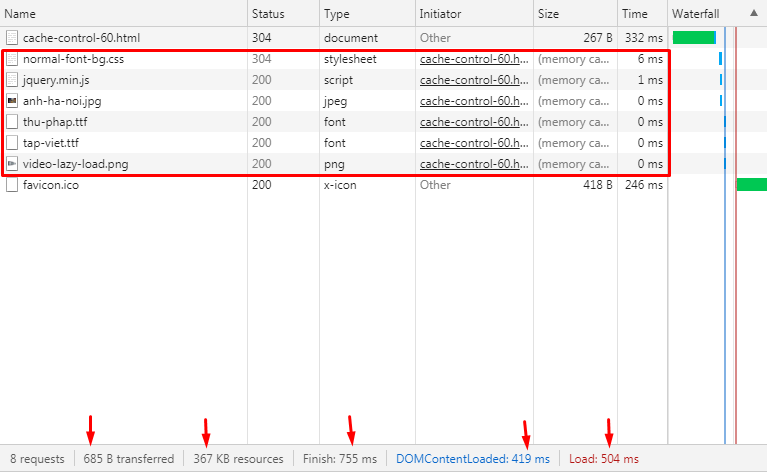Click the DOMContentLoaded: 419 ms status text
The height and width of the screenshot is (472, 767).
pos(472,459)
